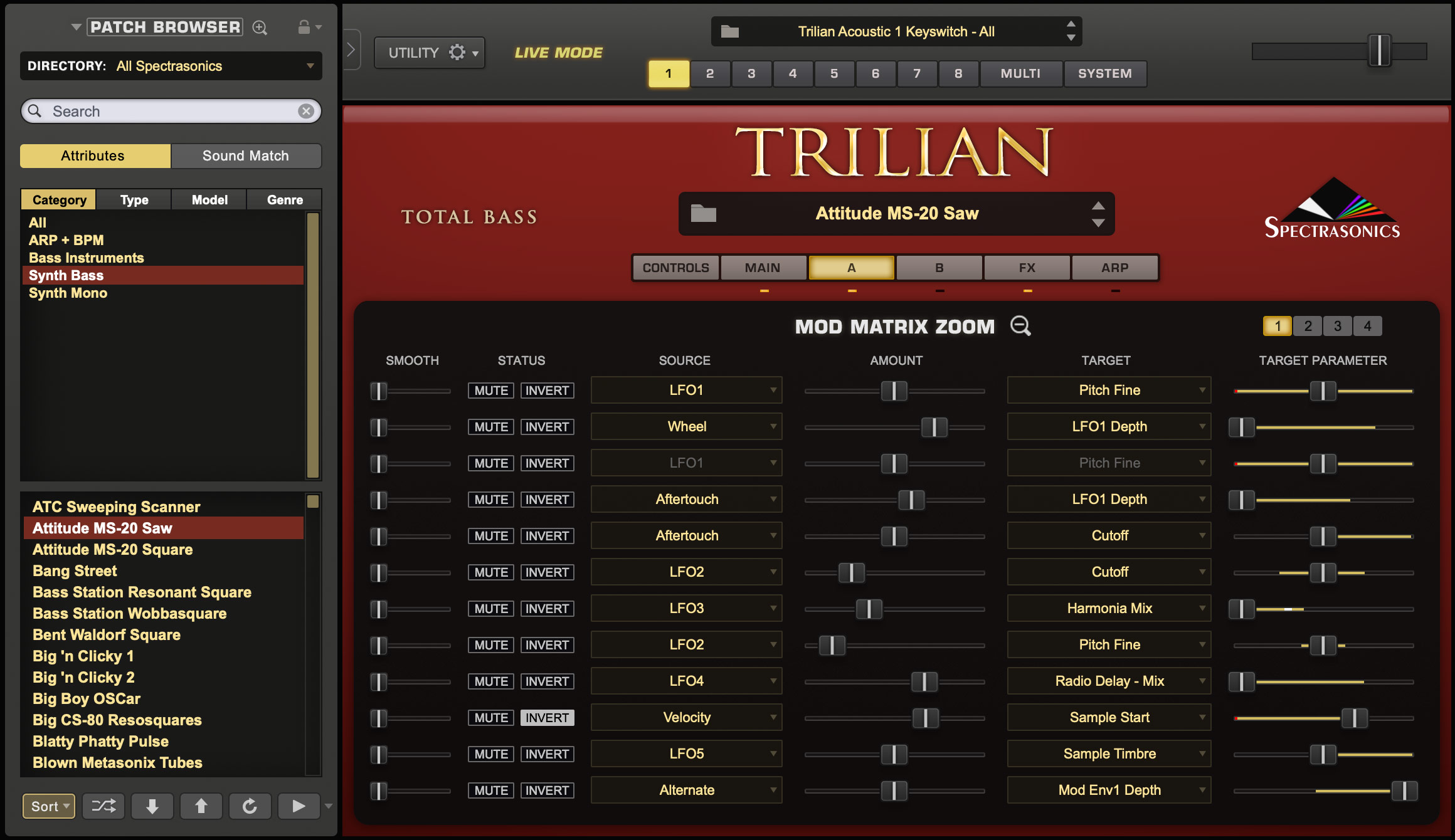
Task: Mute the Wheel modulation row
Action: coord(490,427)
